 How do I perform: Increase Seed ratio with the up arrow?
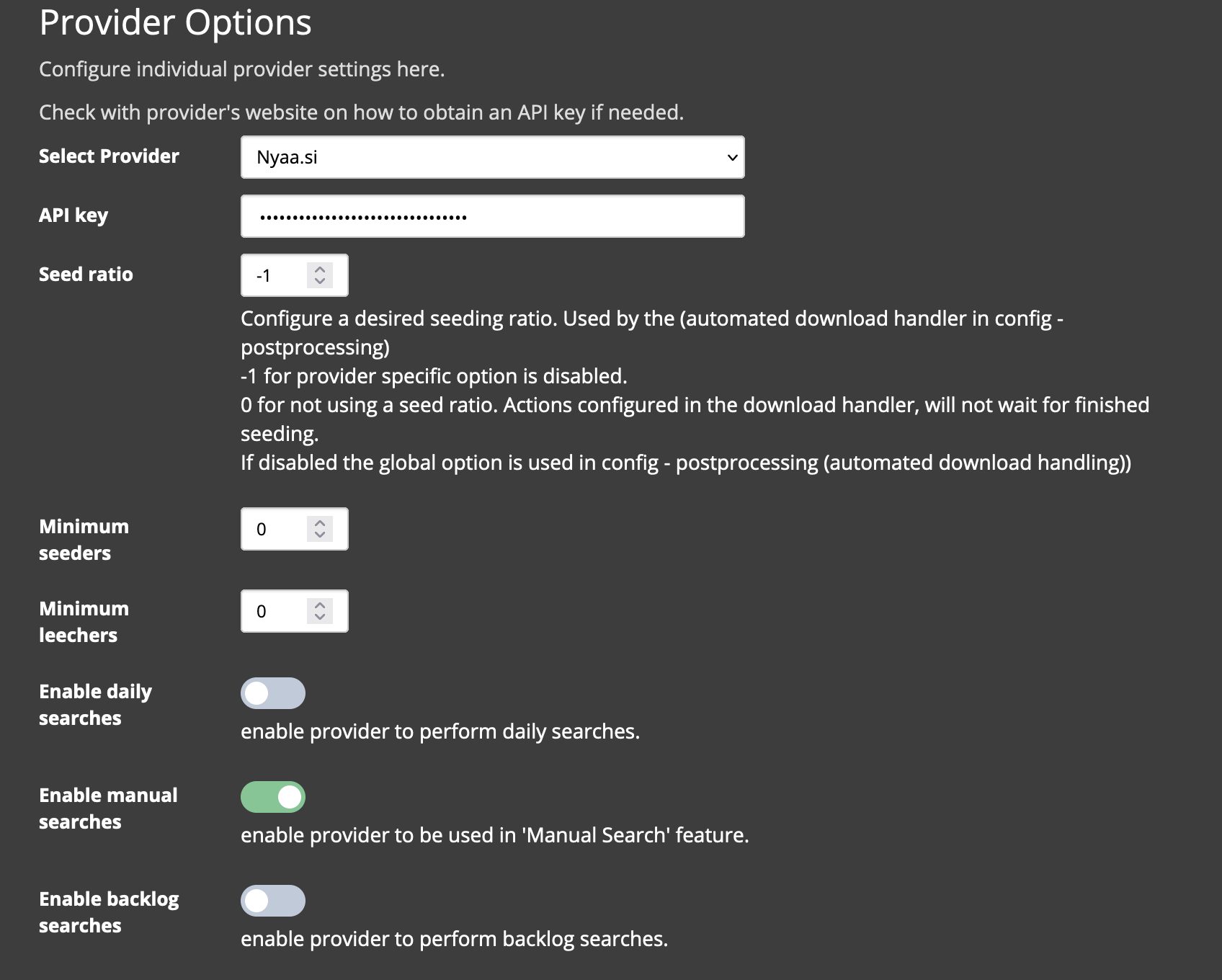click(320, 269)
